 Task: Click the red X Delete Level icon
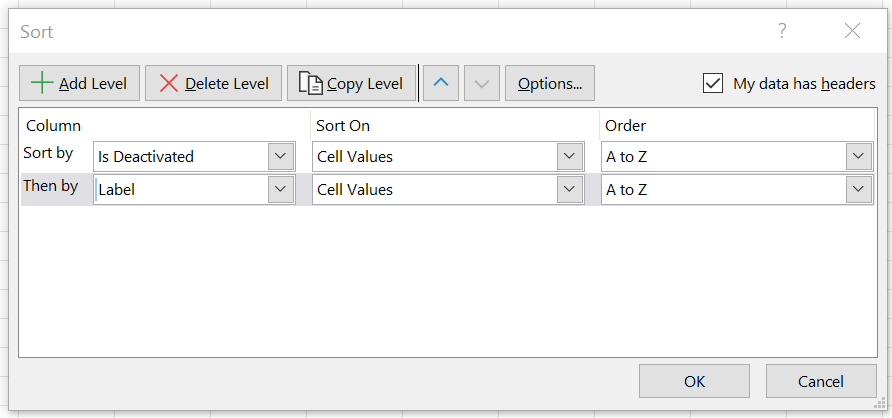(x=169, y=83)
